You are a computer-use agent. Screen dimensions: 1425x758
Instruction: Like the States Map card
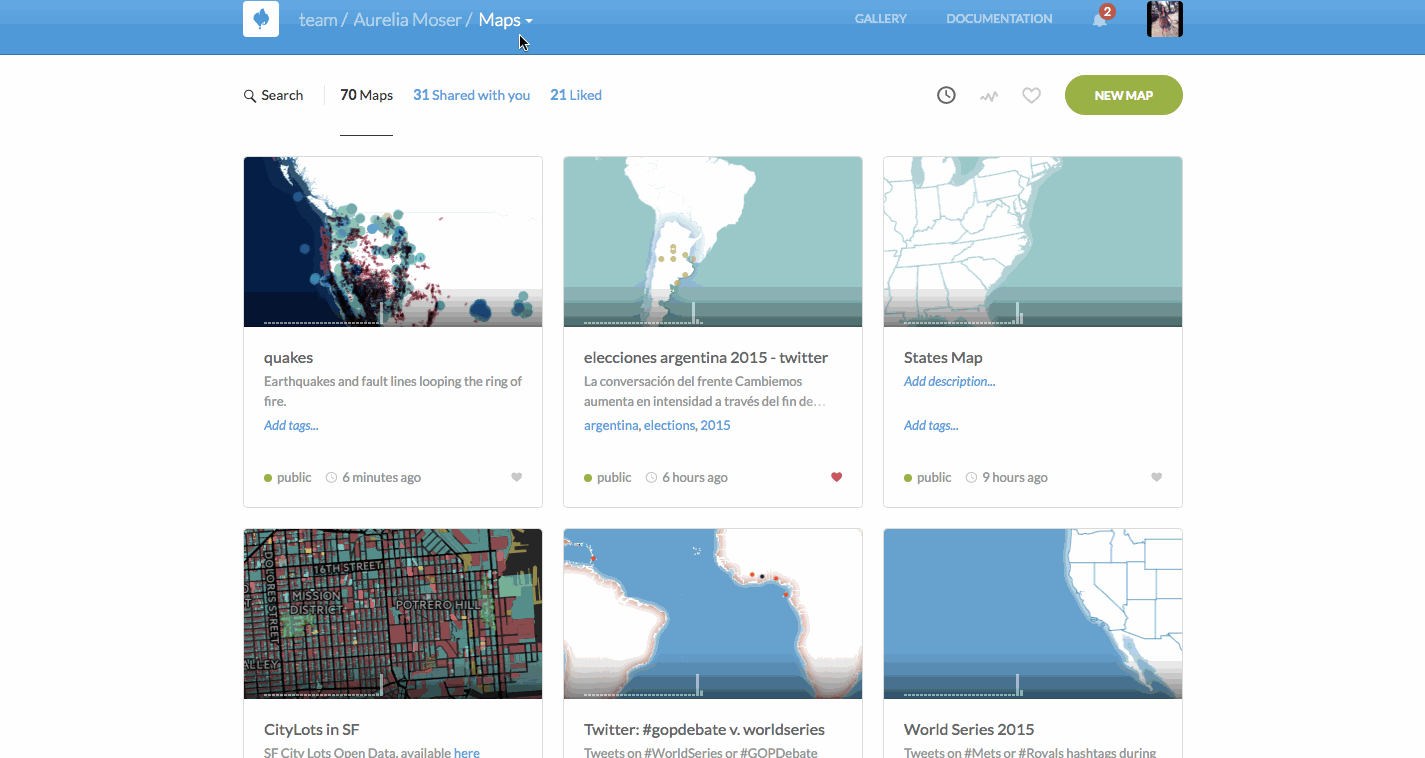pos(1157,477)
